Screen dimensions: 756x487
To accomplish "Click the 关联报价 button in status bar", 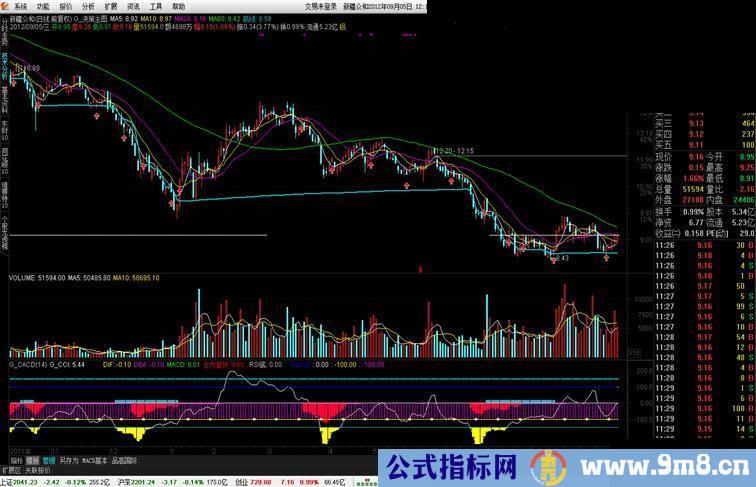I will point(38,469).
